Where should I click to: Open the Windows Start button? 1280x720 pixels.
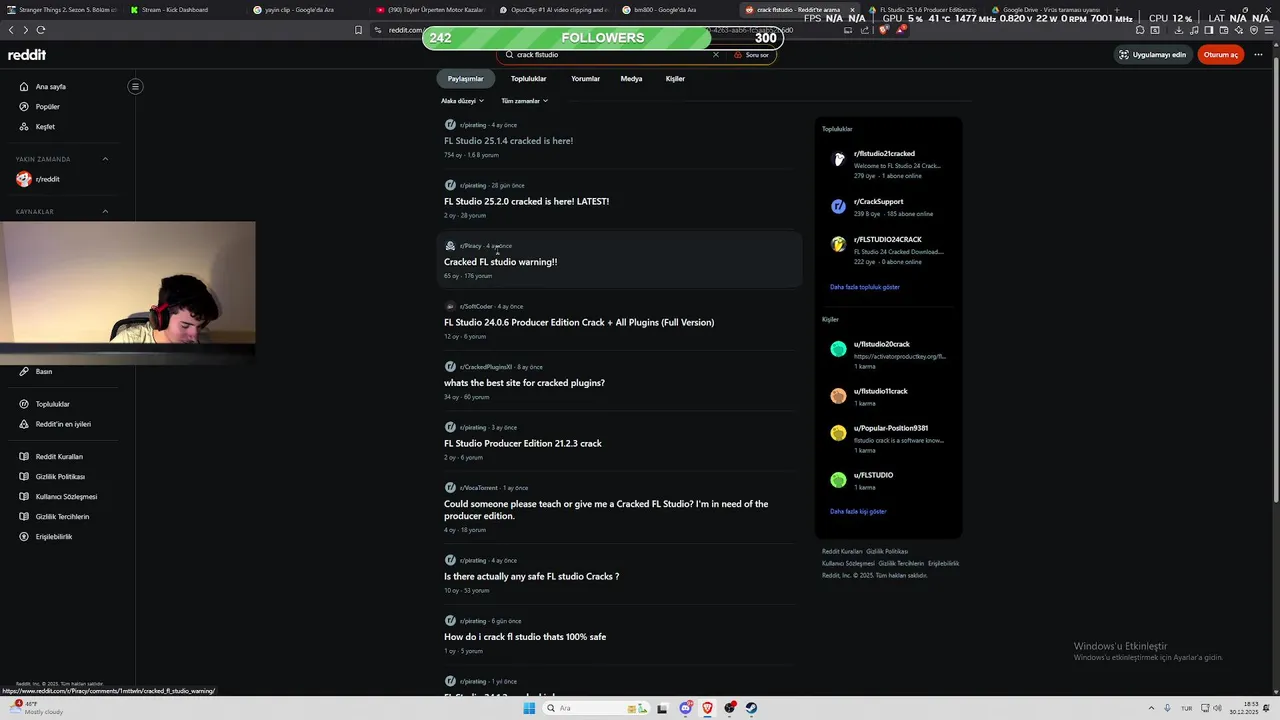coord(529,708)
